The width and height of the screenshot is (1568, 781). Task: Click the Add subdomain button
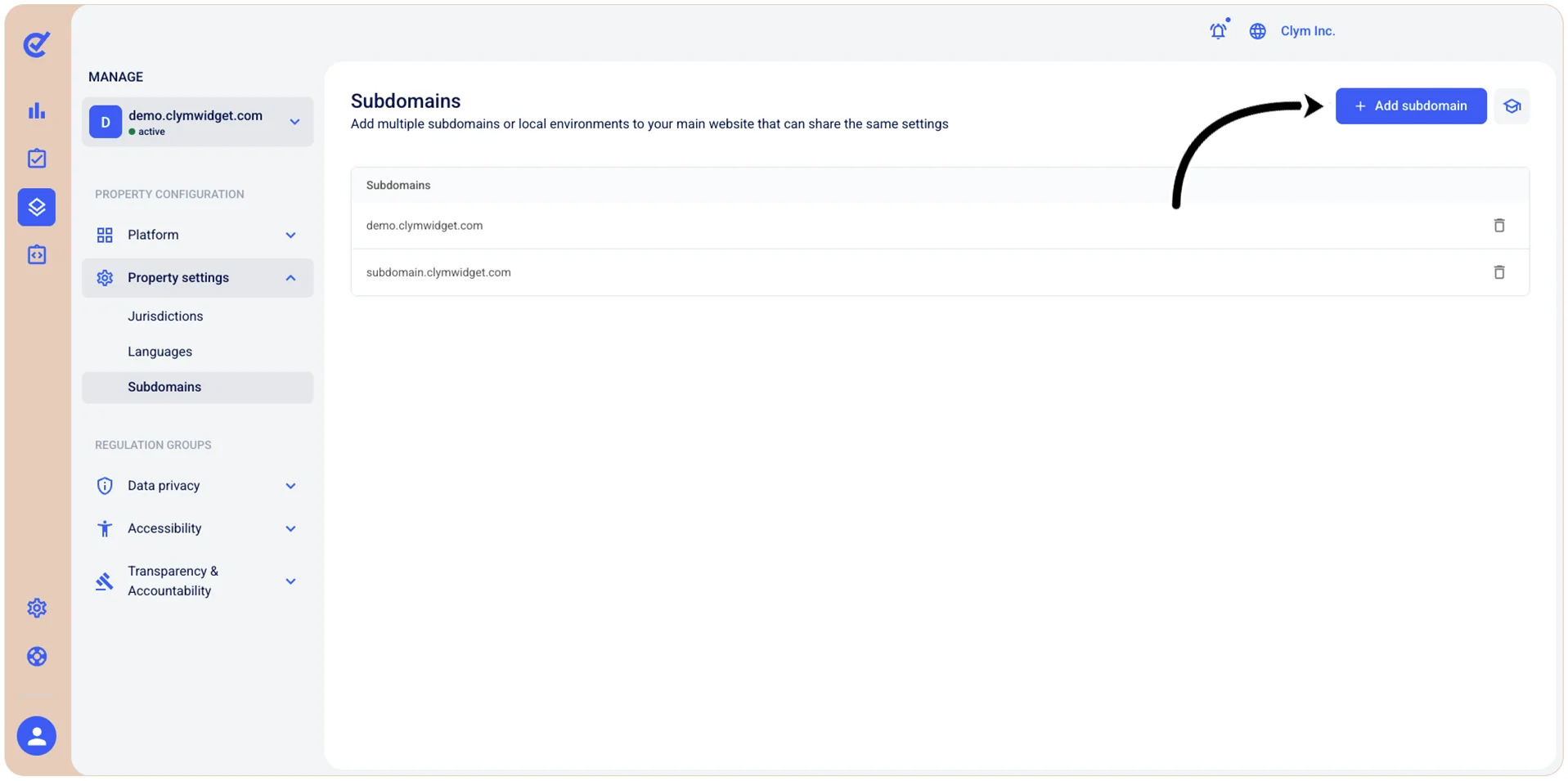click(x=1411, y=106)
